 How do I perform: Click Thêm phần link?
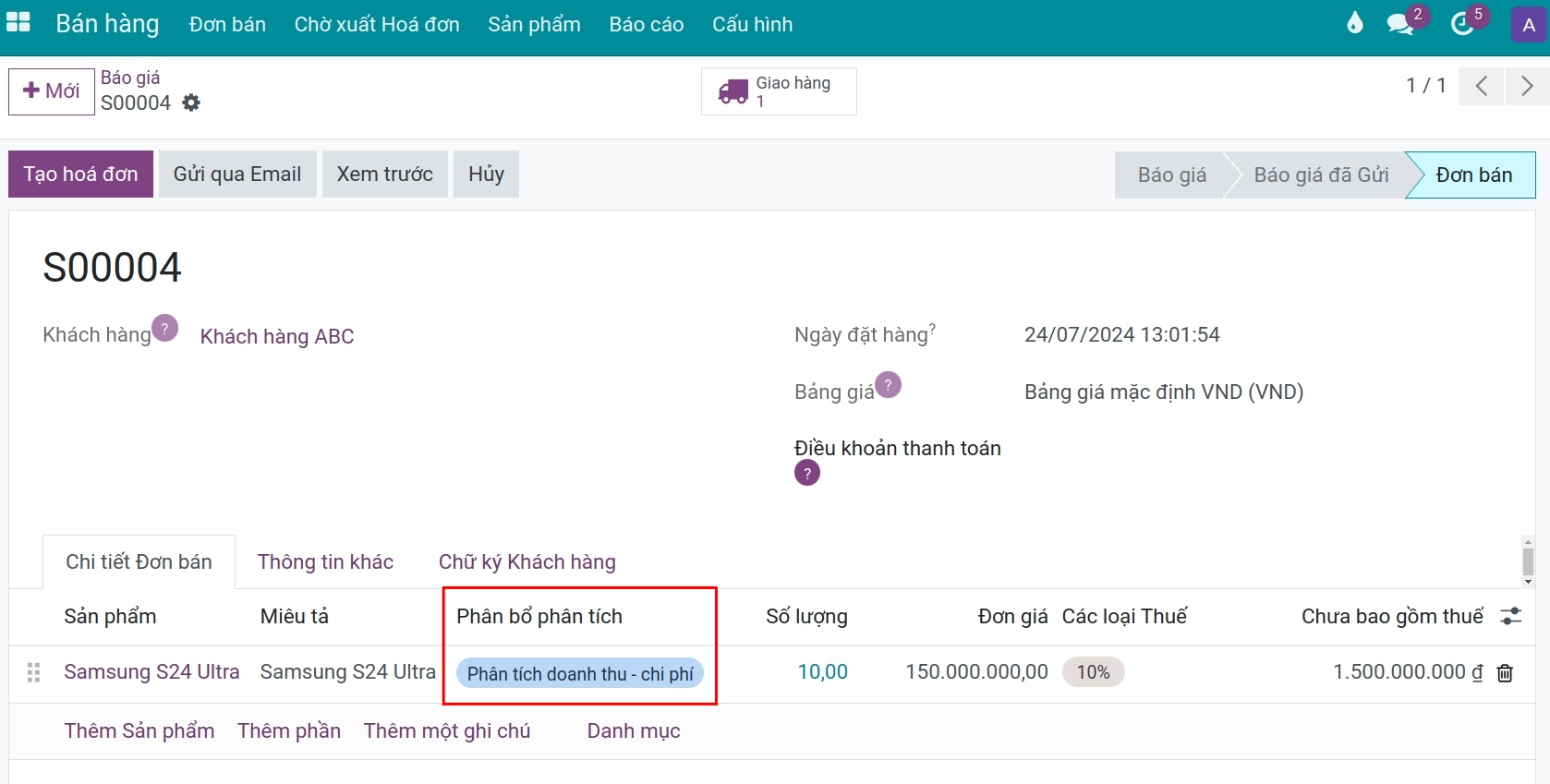[289, 731]
